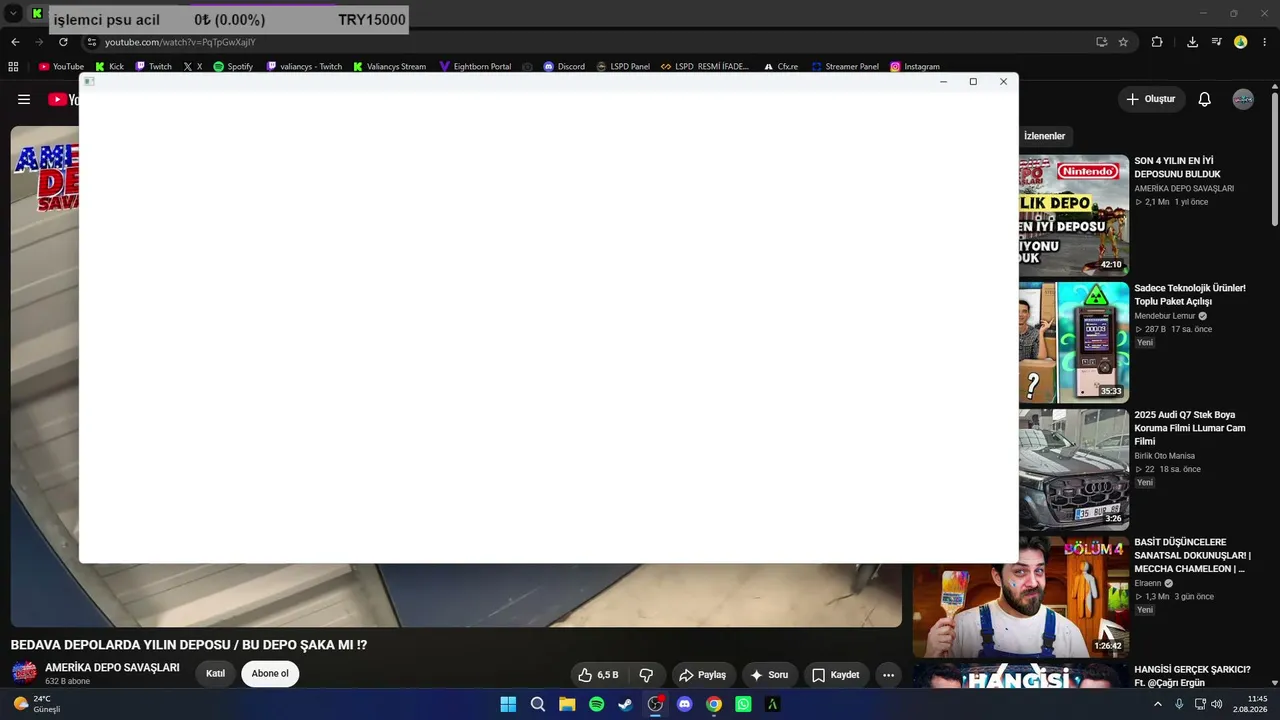The width and height of the screenshot is (1280, 720).
Task: Dislike the video
Action: coord(646,675)
